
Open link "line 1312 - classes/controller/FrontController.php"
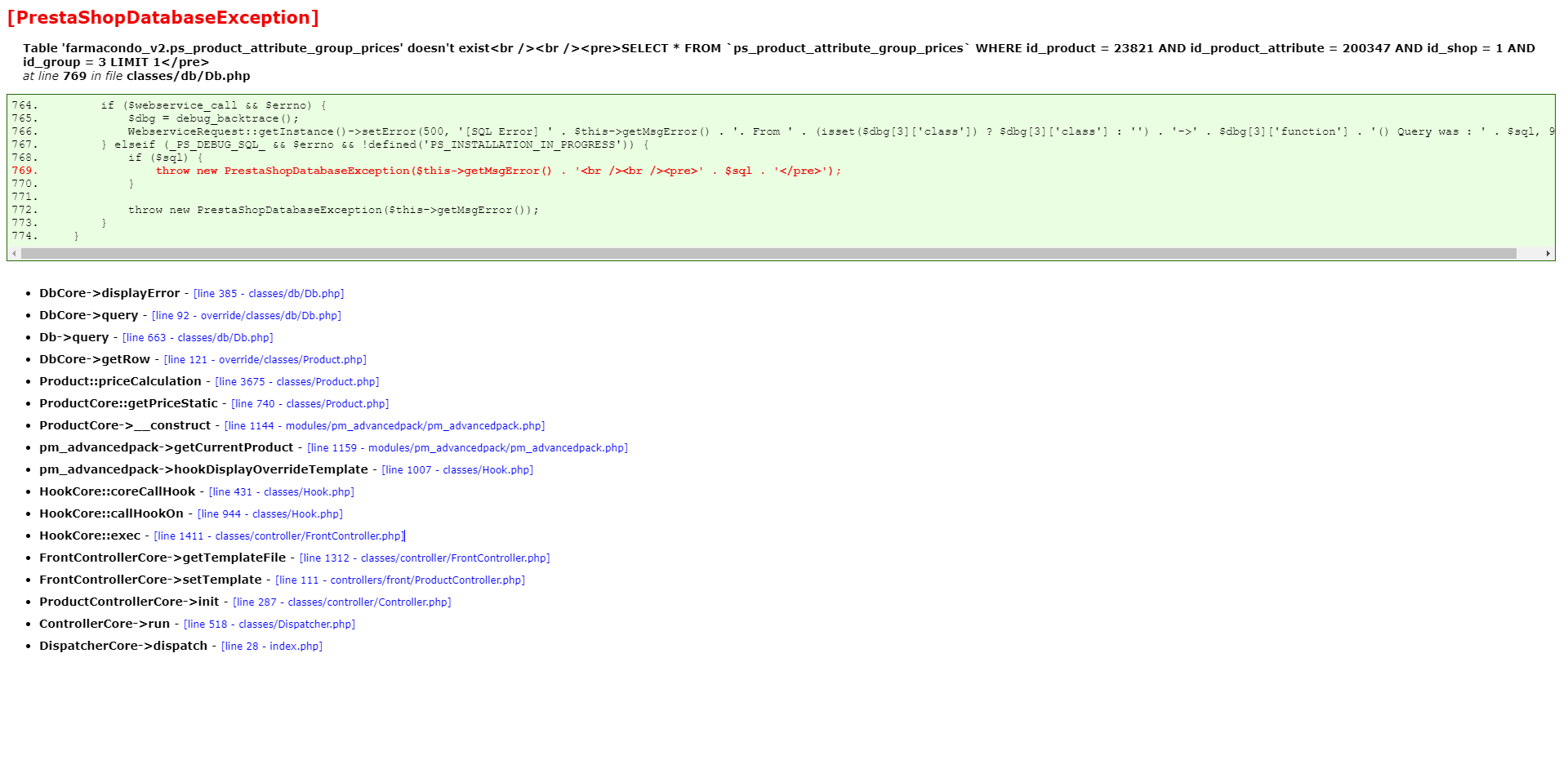(x=425, y=558)
